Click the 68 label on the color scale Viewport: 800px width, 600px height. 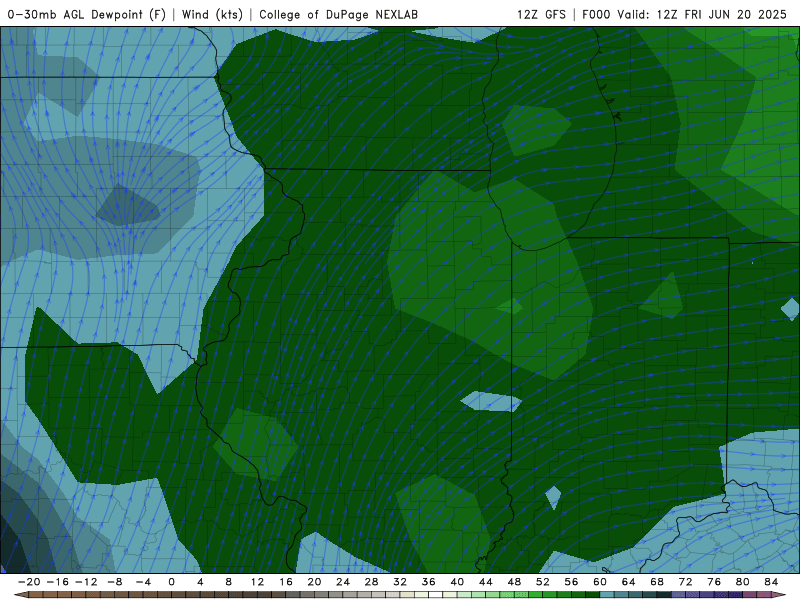tap(658, 582)
